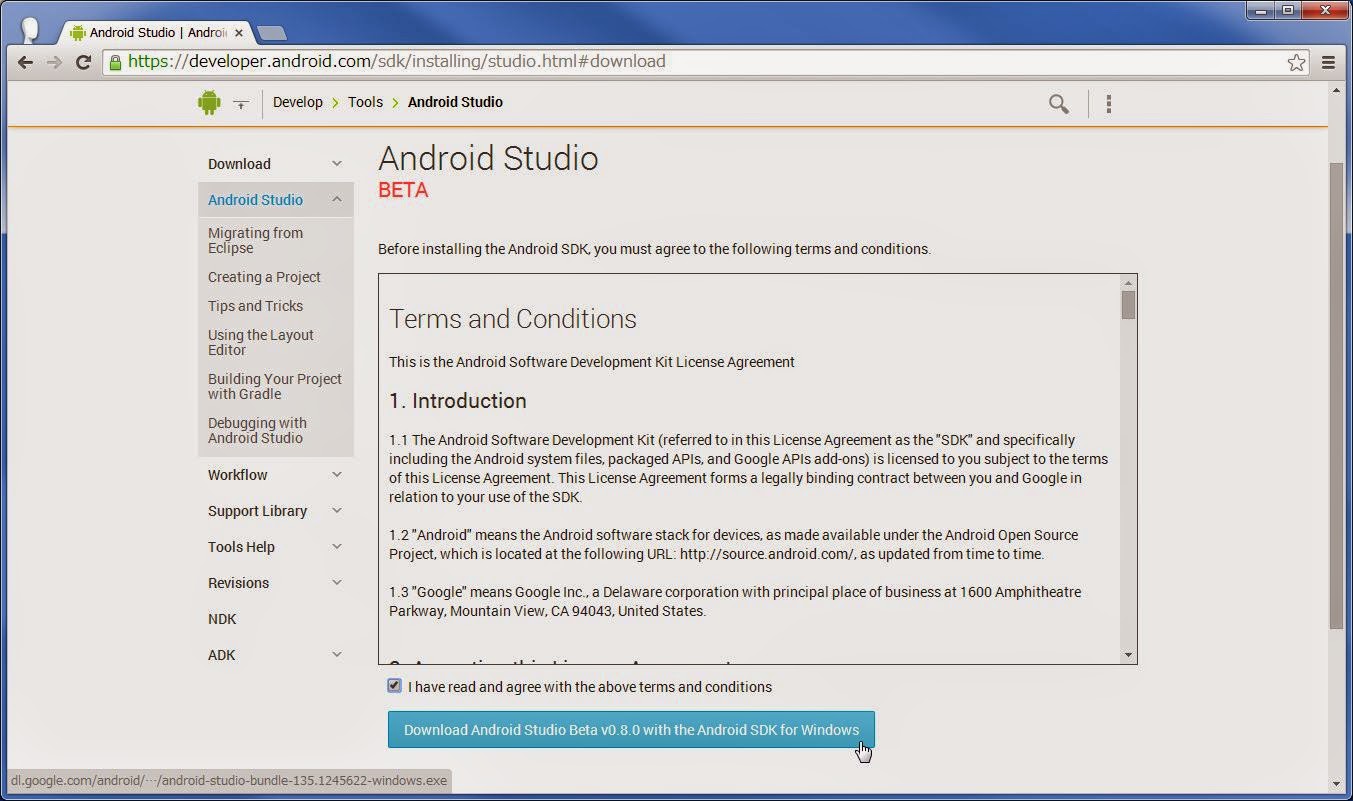
Task: Expand the Tools Help section
Action: (x=337, y=547)
